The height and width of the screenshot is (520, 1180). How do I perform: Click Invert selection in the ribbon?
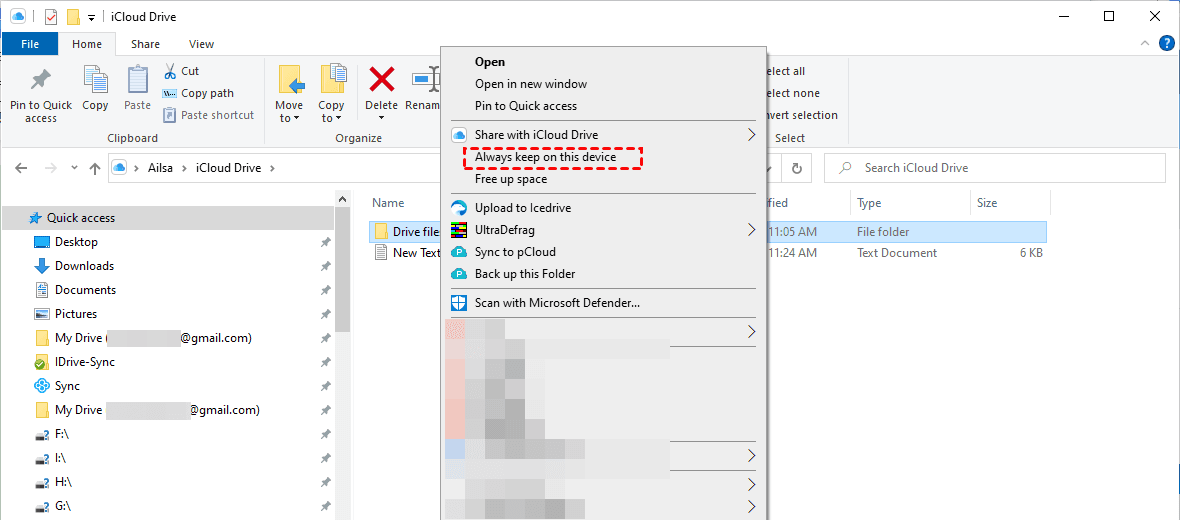(801, 115)
